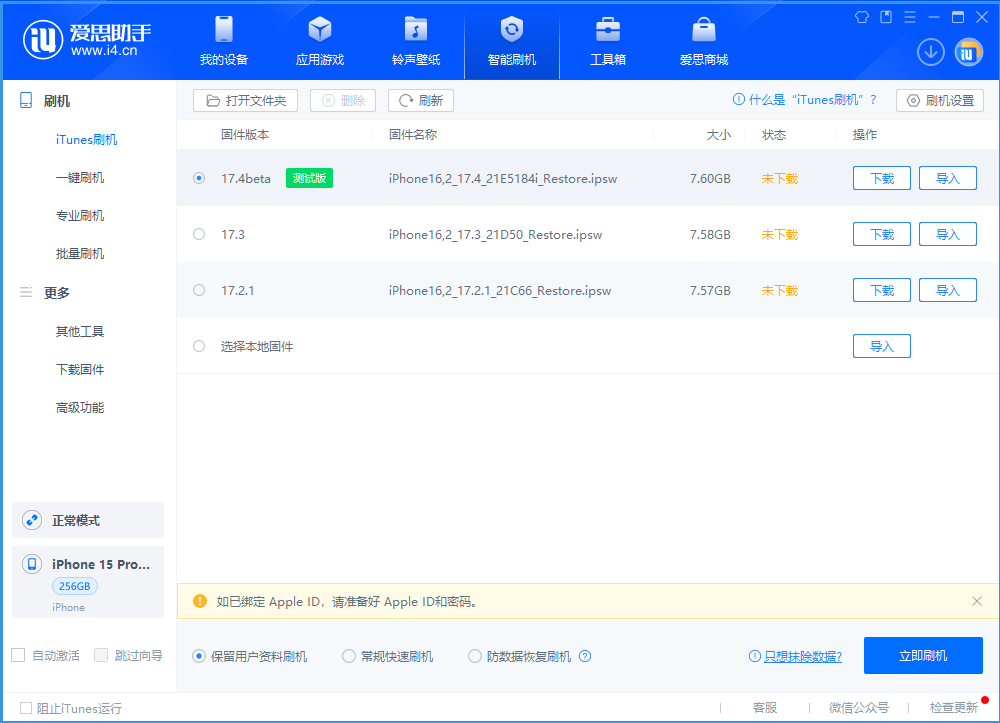Enable the 自动激活 checkbox
This screenshot has height=723, width=1000.
point(17,655)
